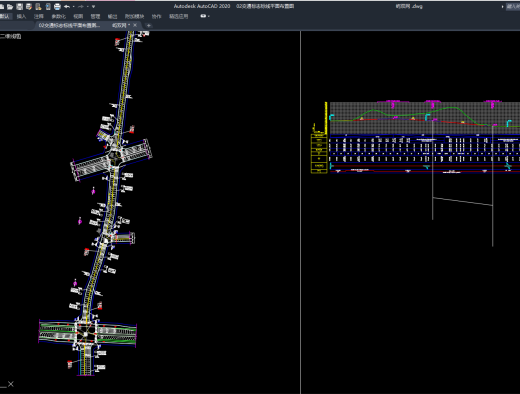The height and width of the screenshot is (394, 520).
Task: Create a new drawing tab with plus button
Action: click(x=149, y=25)
